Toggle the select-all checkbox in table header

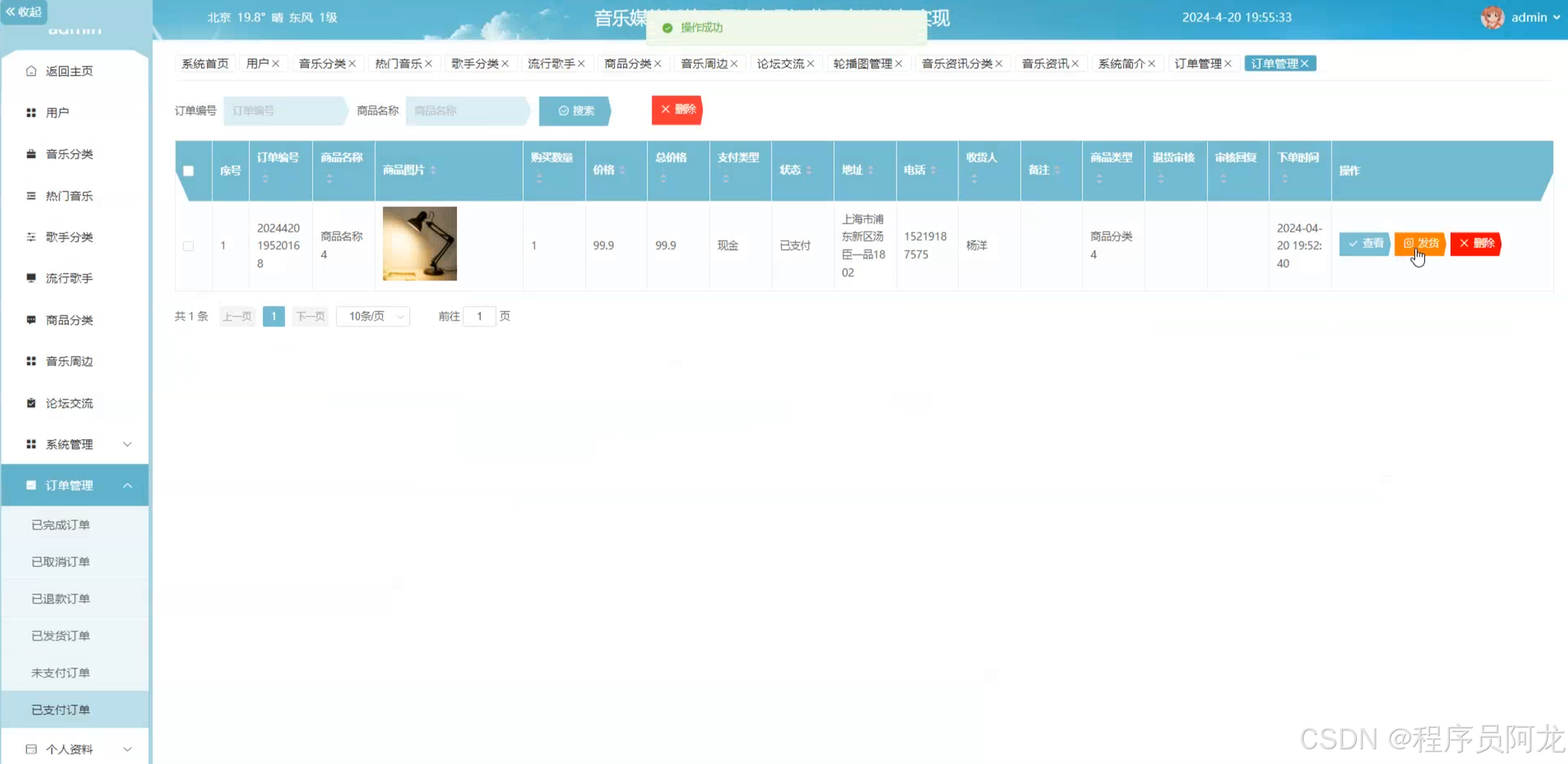point(188,171)
